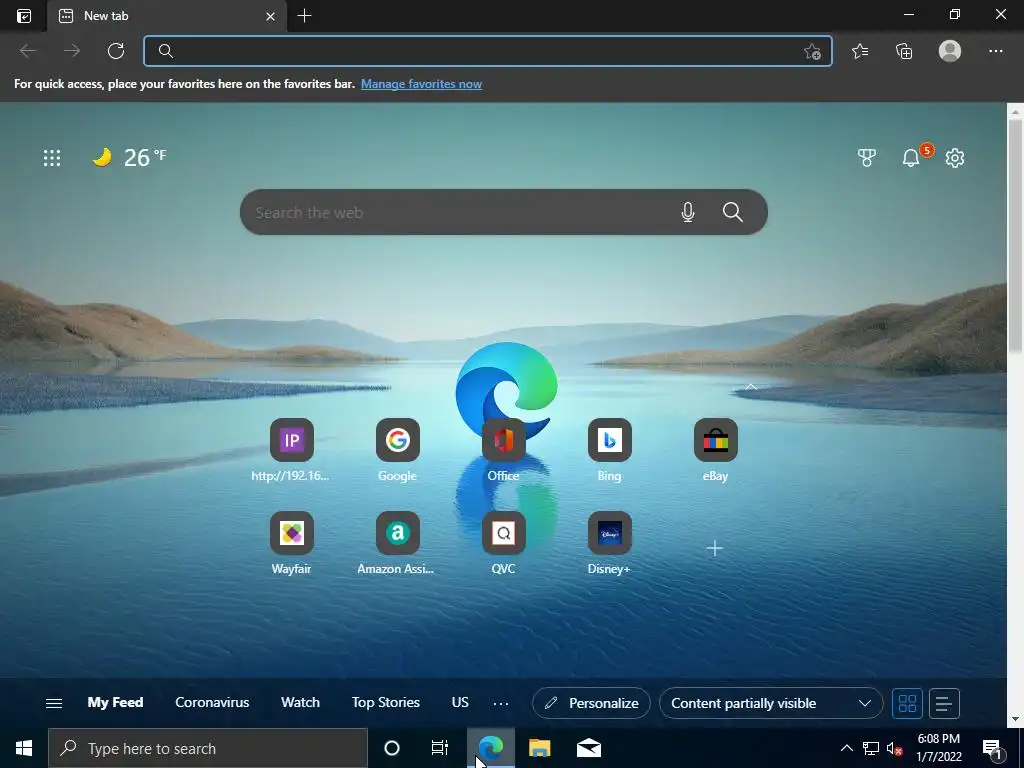Show hidden system tray icons chevron
Screen dimensions: 1024x768
pos(846,748)
